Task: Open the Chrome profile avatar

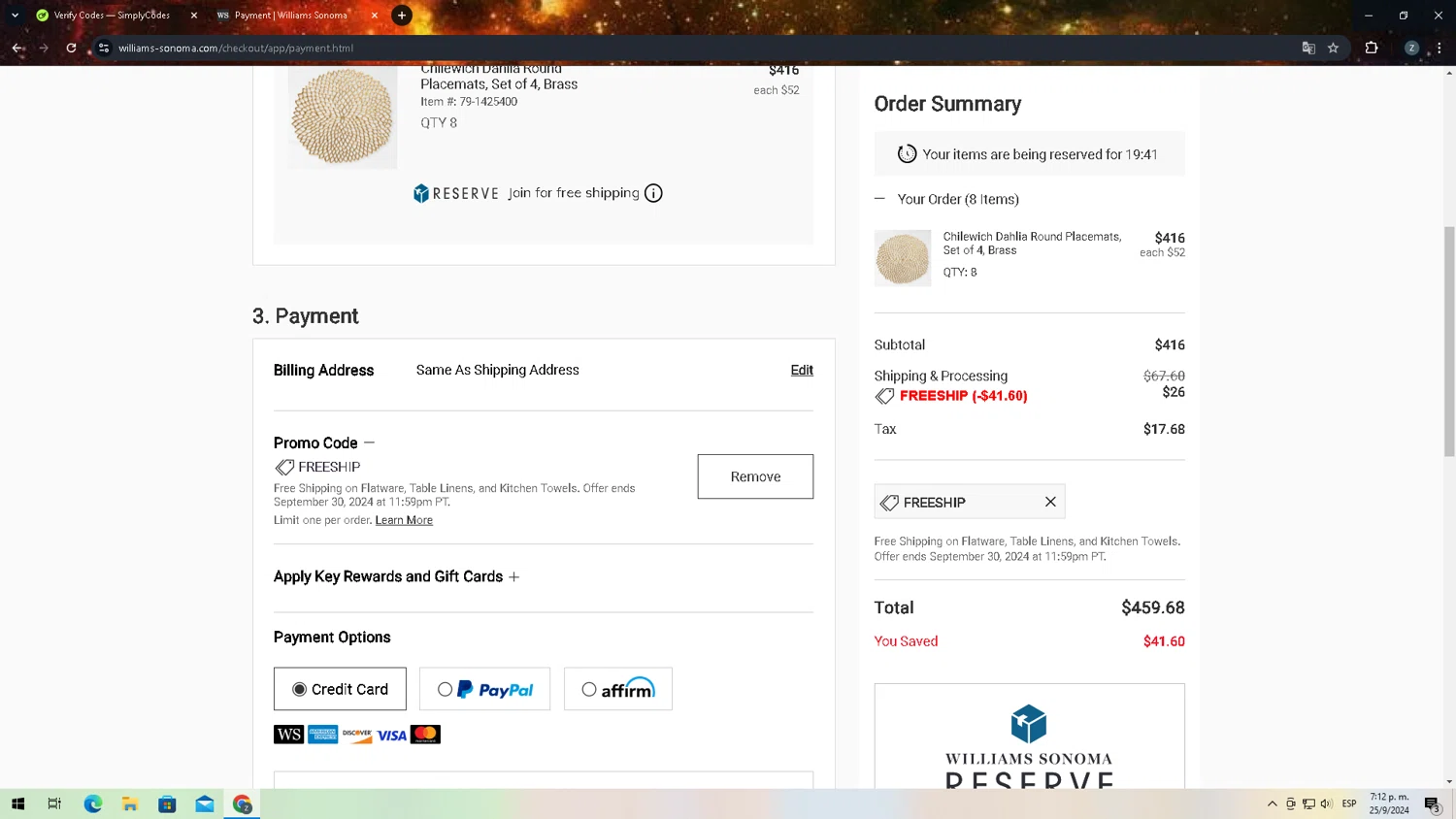Action: (1411, 48)
